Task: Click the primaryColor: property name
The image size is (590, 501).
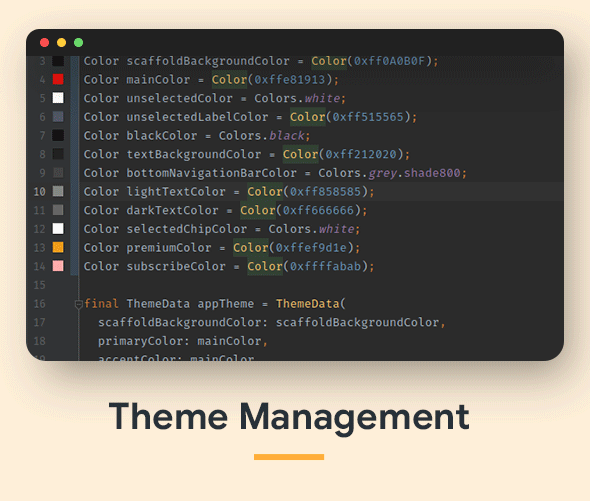Action: click(x=144, y=341)
